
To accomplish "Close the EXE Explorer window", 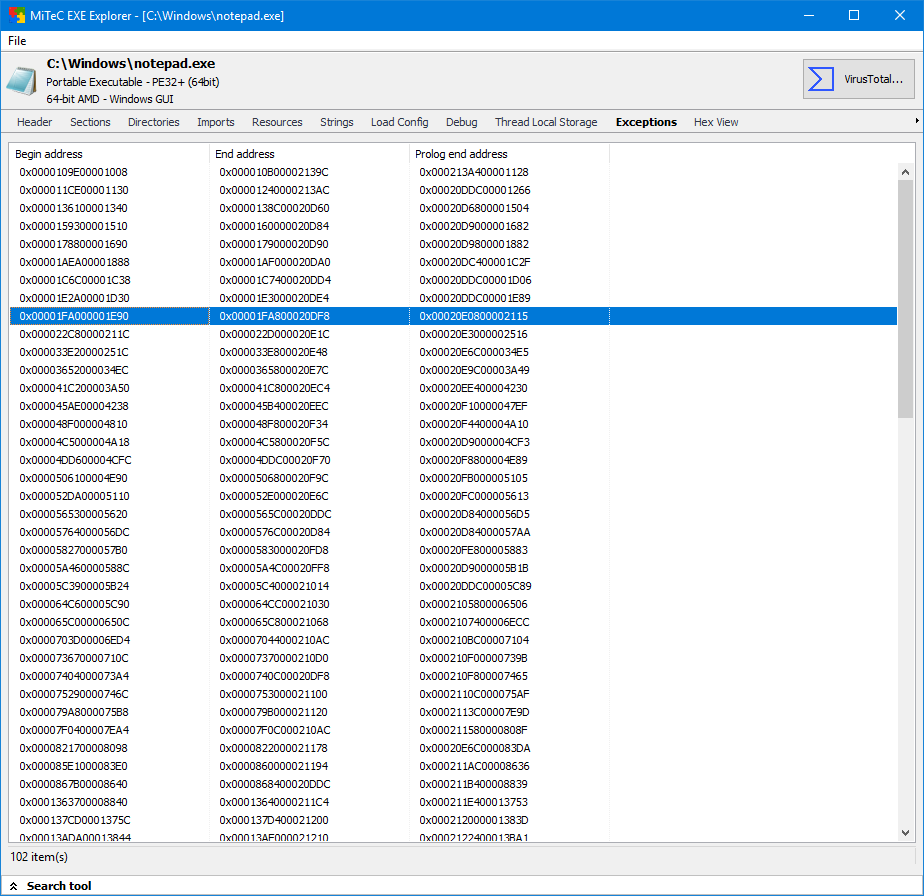I will (x=900, y=15).
